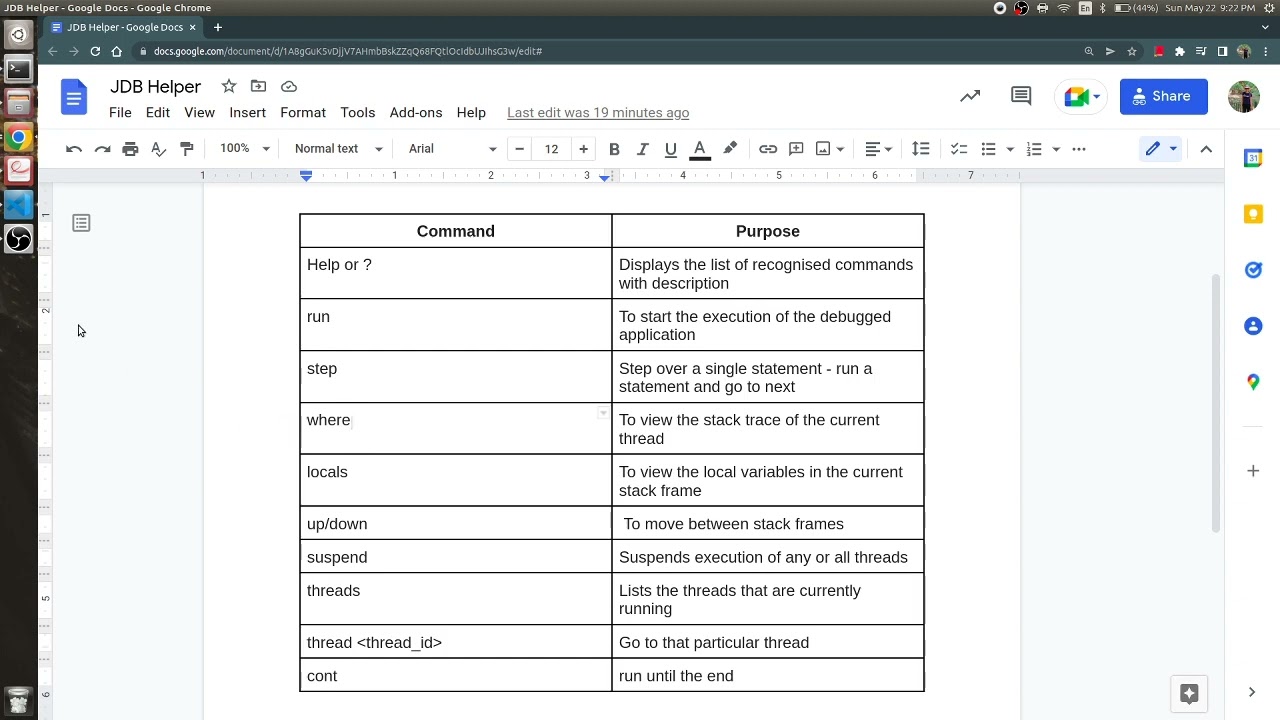Open the File menu

[120, 113]
